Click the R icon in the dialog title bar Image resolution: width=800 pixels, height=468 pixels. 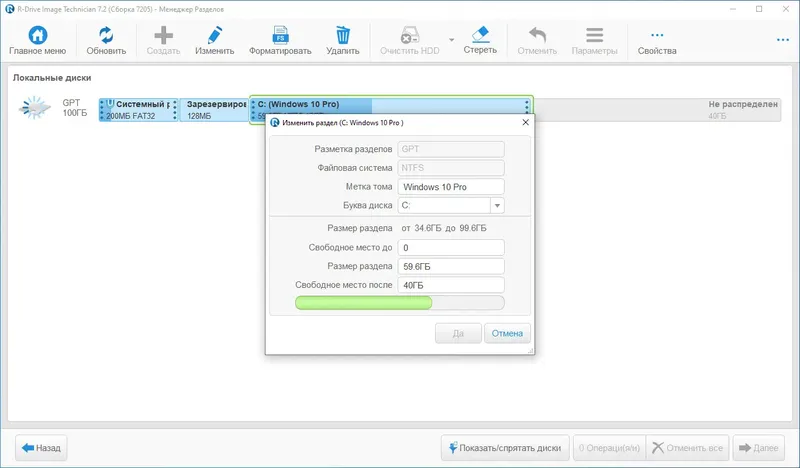coord(274,122)
